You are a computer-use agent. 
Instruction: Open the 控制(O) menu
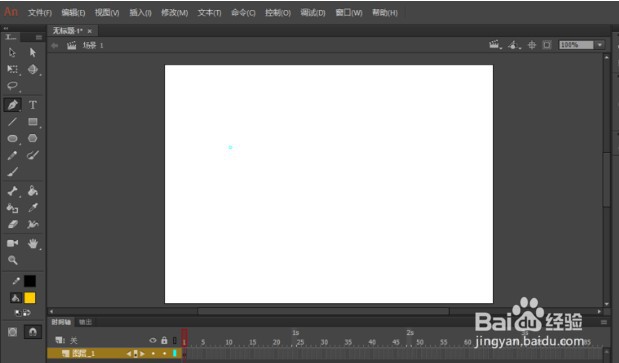pyautogui.click(x=278, y=13)
